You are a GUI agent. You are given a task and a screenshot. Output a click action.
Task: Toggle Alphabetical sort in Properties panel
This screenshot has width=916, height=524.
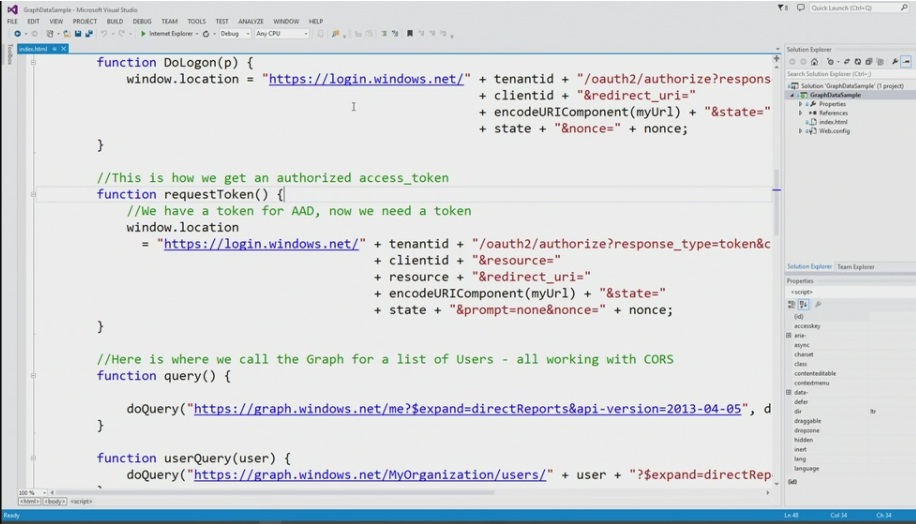(803, 304)
